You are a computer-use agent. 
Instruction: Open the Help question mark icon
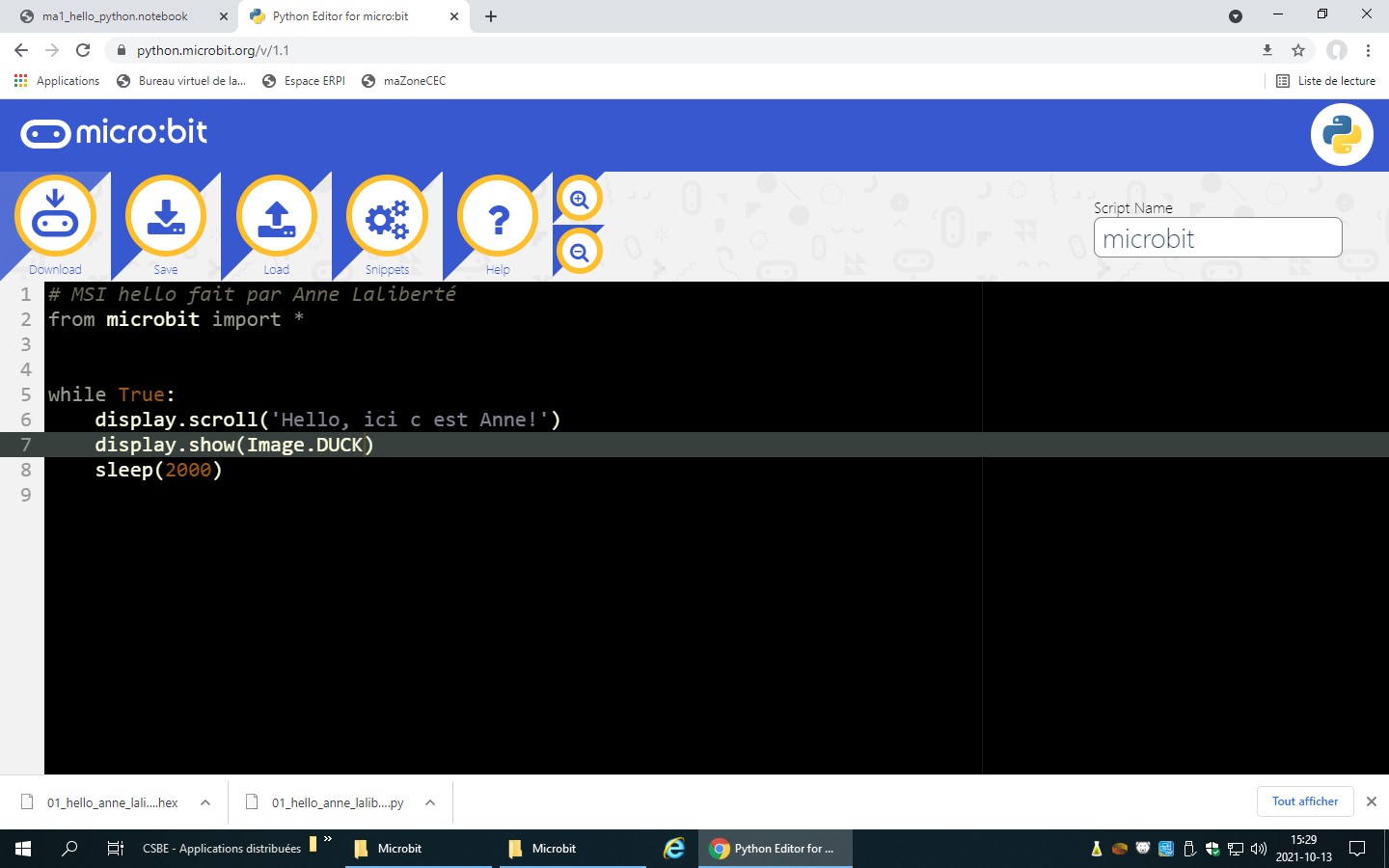[498, 216]
